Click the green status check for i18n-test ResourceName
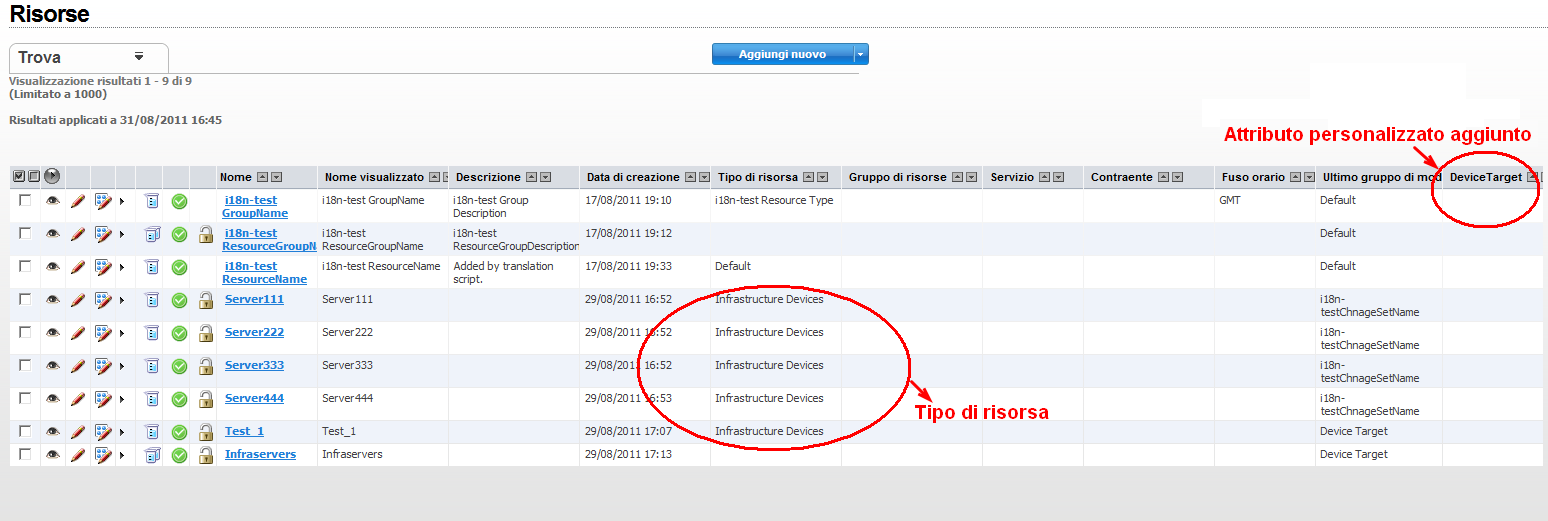1548x521 pixels. [179, 267]
